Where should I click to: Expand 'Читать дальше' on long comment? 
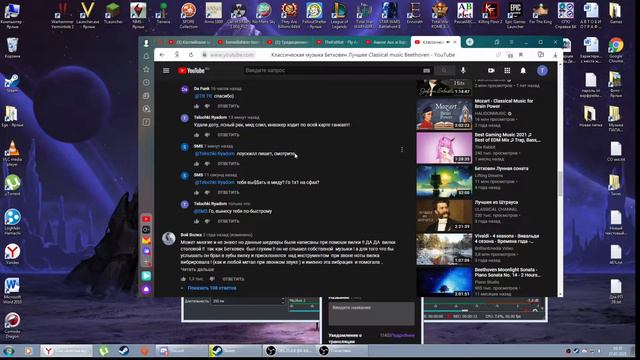pyautogui.click(x=197, y=269)
